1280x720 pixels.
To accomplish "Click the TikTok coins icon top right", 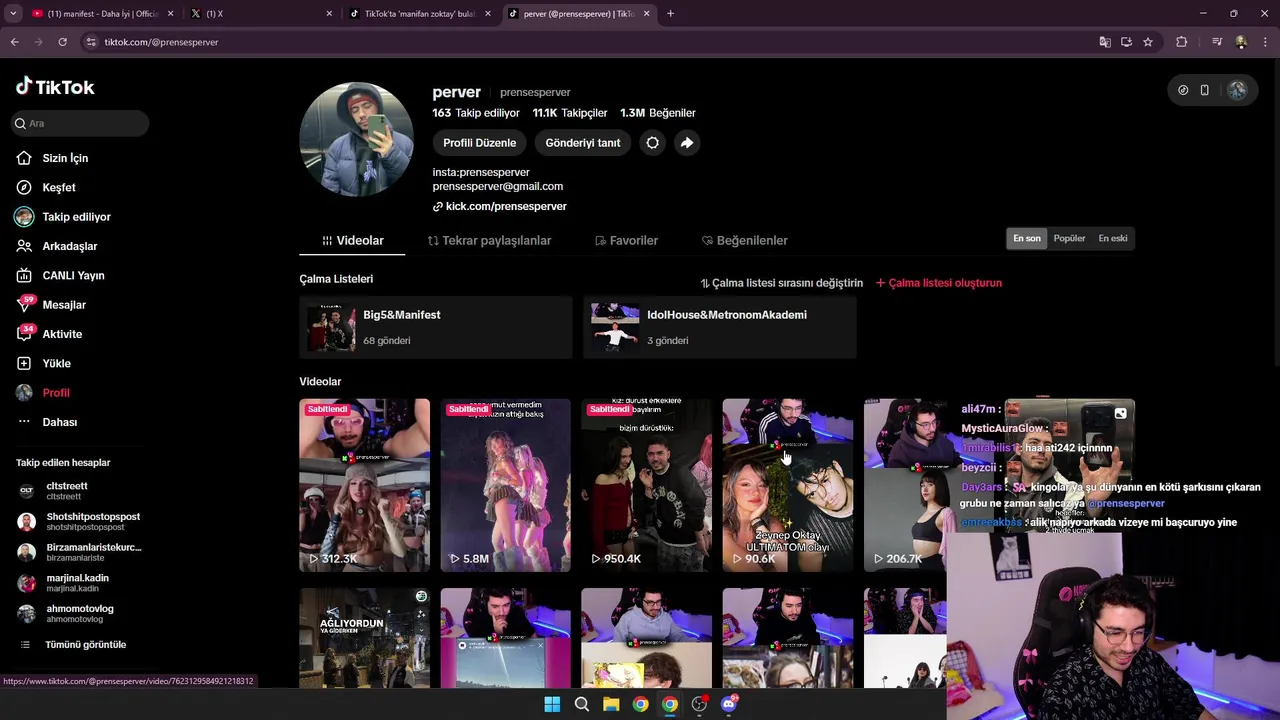I will click(x=1183, y=90).
